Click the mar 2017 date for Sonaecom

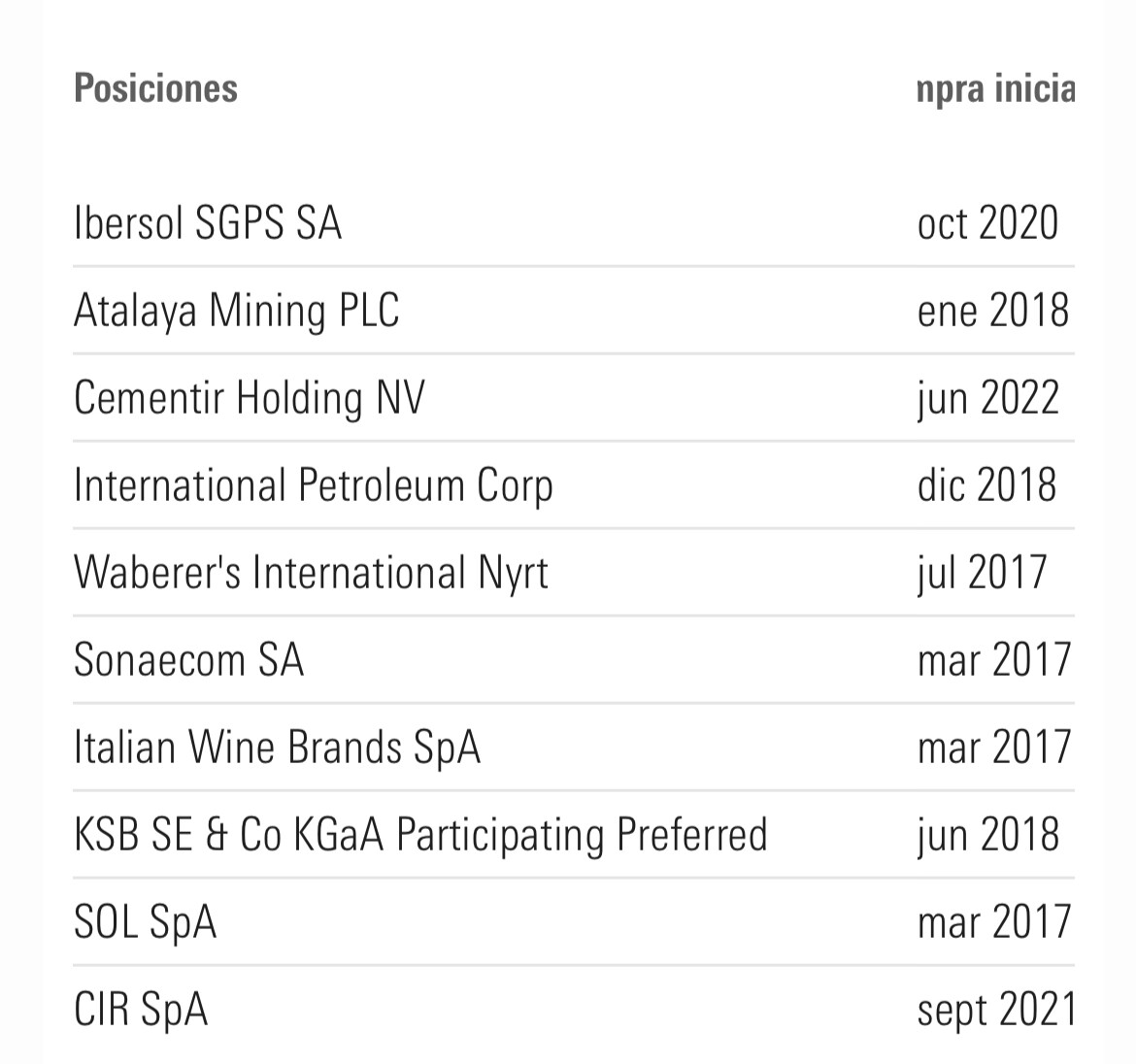click(994, 660)
